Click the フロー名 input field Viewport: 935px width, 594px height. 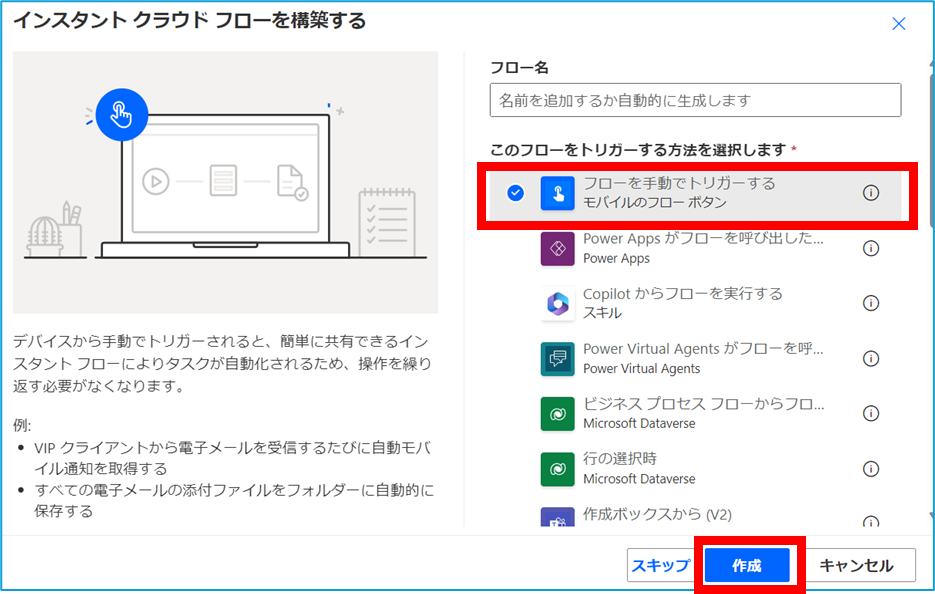point(695,100)
